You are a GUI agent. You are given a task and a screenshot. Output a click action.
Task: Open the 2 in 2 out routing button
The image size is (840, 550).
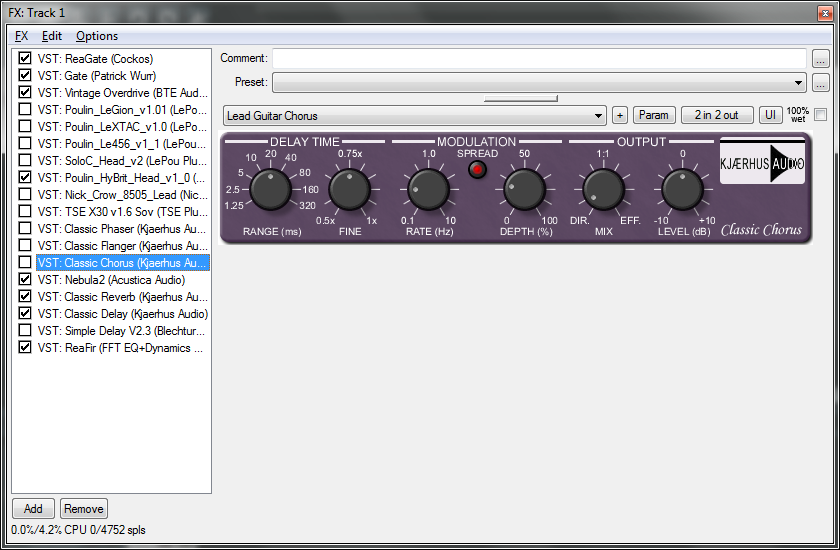(717, 116)
